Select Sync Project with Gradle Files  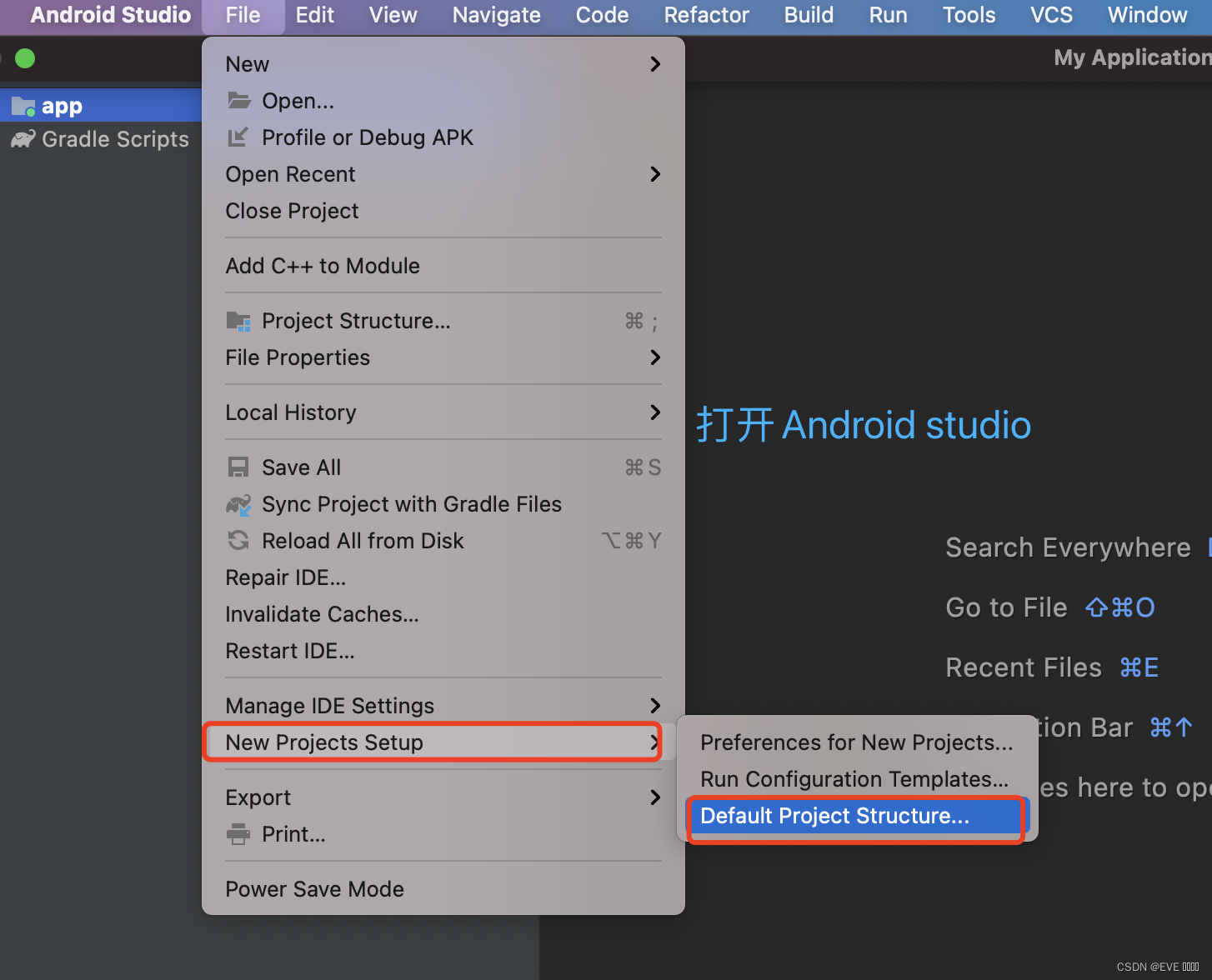pos(443,504)
